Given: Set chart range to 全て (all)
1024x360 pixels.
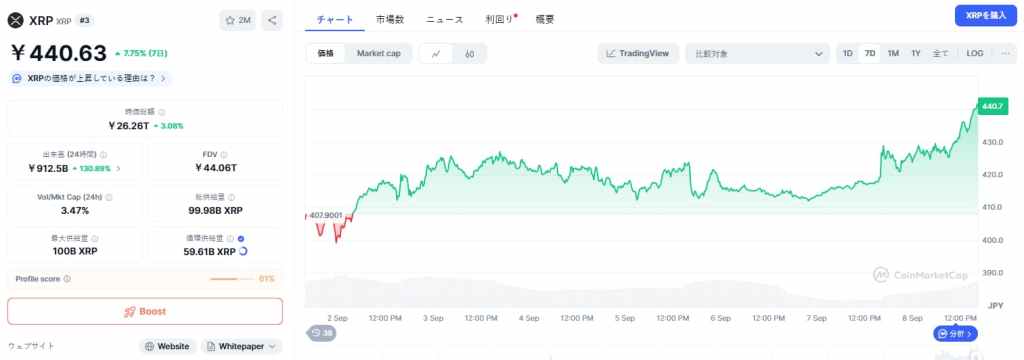Looking at the screenshot, I should click(940, 54).
